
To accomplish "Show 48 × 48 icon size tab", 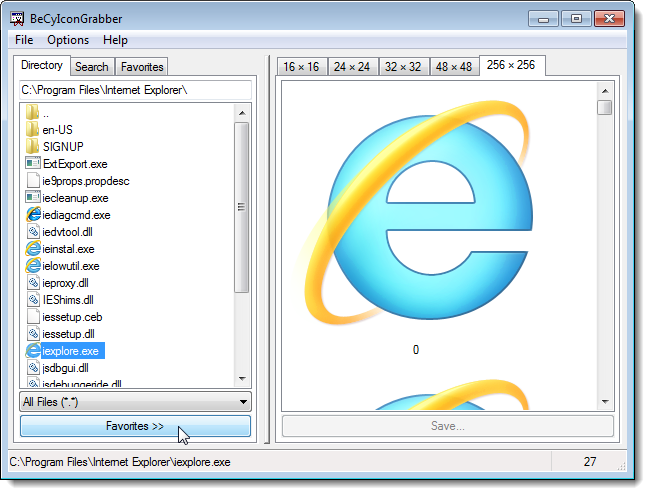I will pos(454,67).
